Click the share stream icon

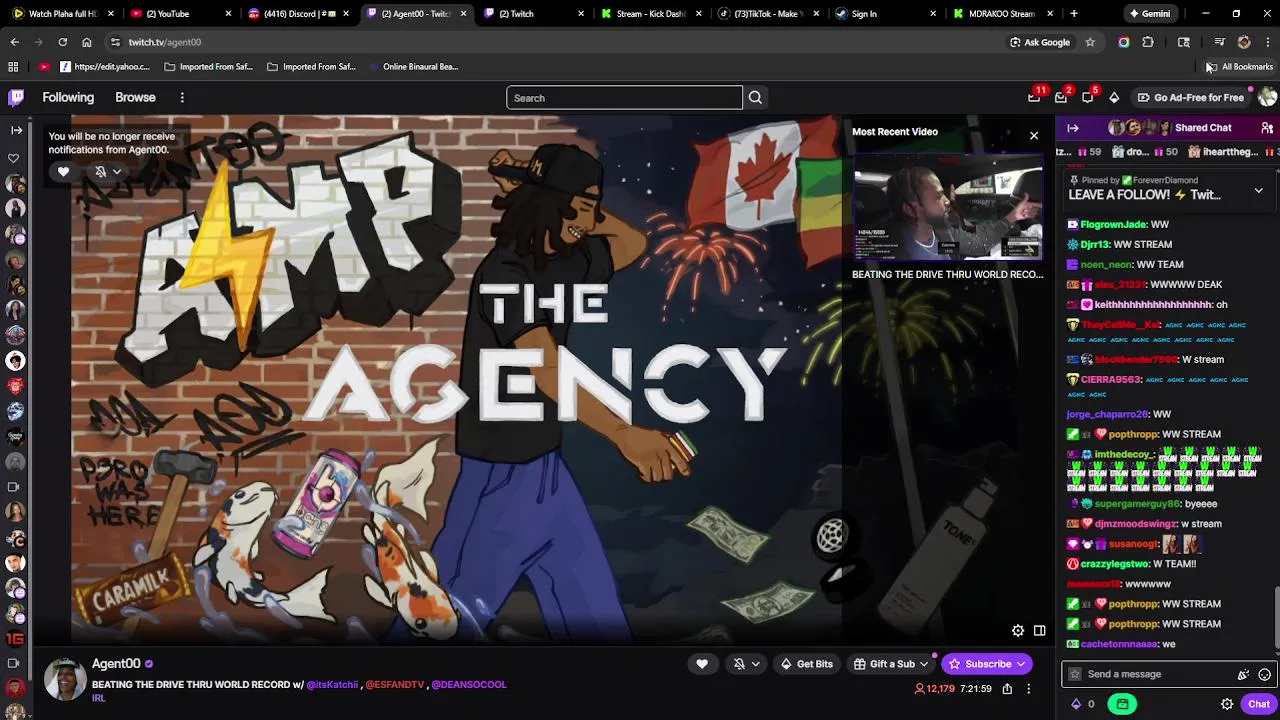click(x=1007, y=689)
